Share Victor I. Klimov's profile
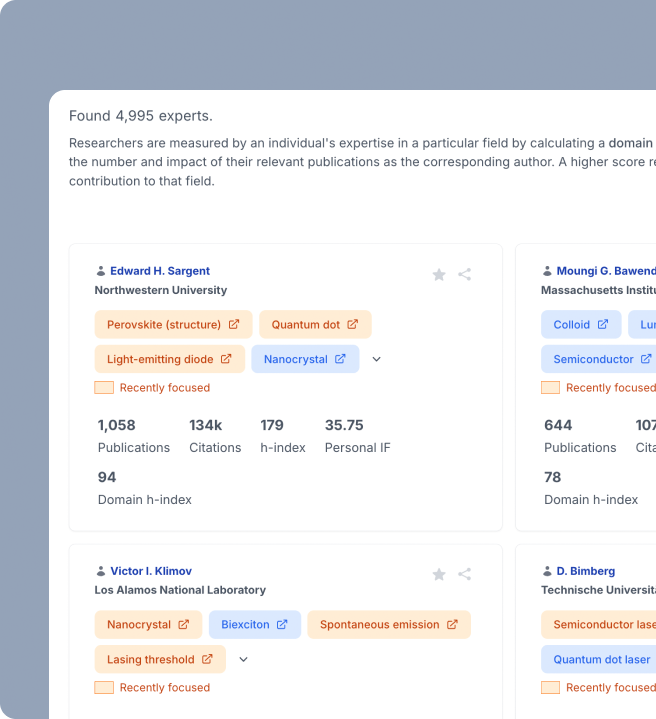This screenshot has height=719, width=656. 464,574
